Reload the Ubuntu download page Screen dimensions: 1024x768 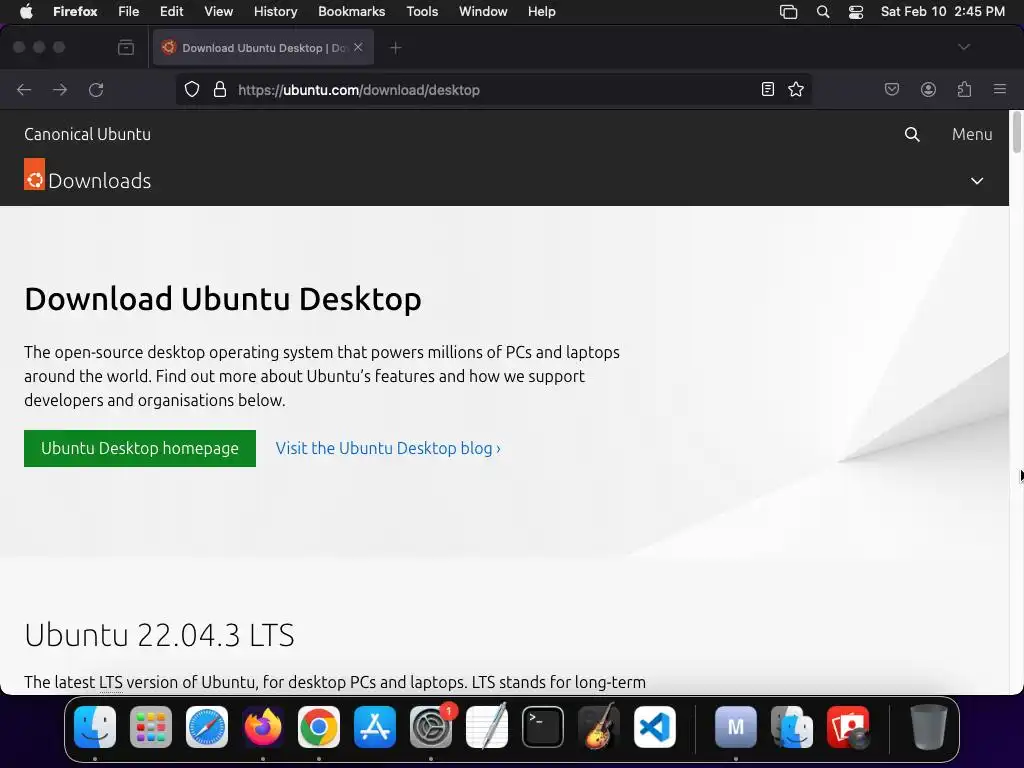(96, 89)
